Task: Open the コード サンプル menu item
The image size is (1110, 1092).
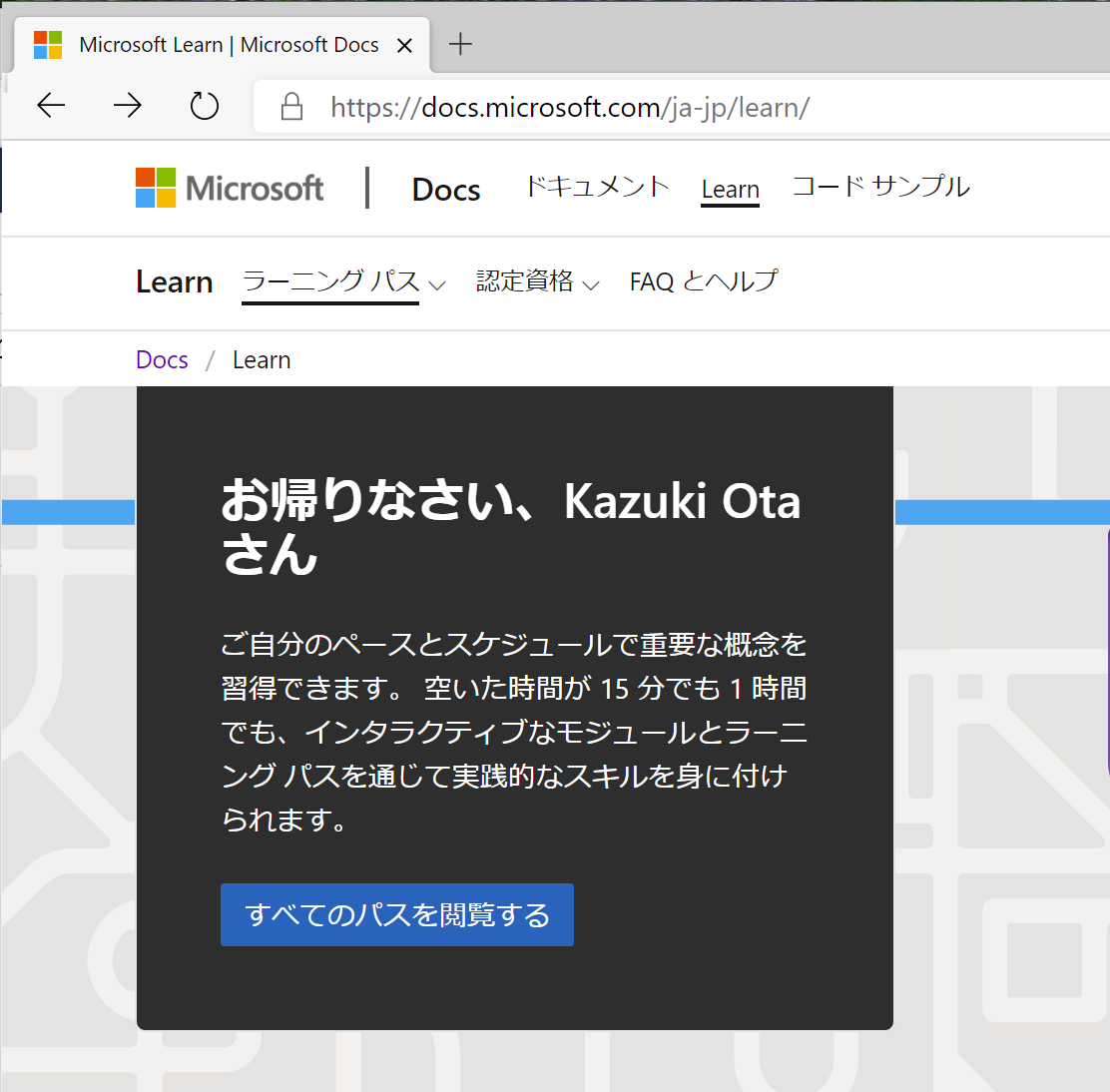Action: point(880,187)
